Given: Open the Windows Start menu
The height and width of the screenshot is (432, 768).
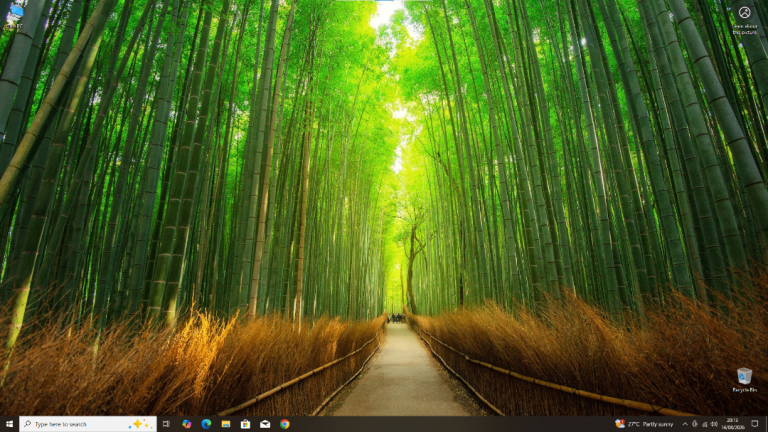Looking at the screenshot, I should click(x=9, y=424).
